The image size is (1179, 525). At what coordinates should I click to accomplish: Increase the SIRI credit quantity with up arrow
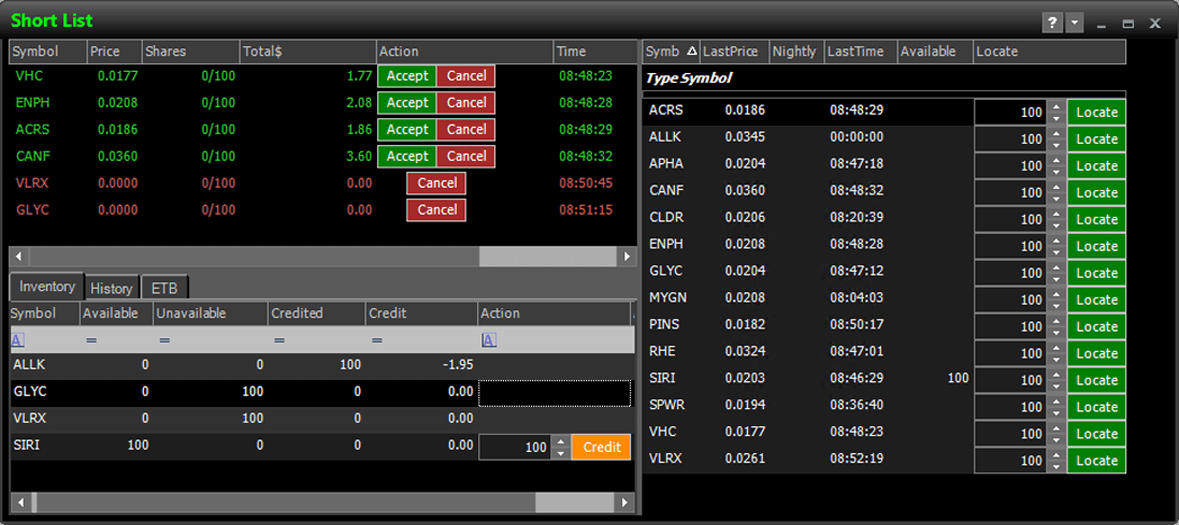pyautogui.click(x=561, y=442)
